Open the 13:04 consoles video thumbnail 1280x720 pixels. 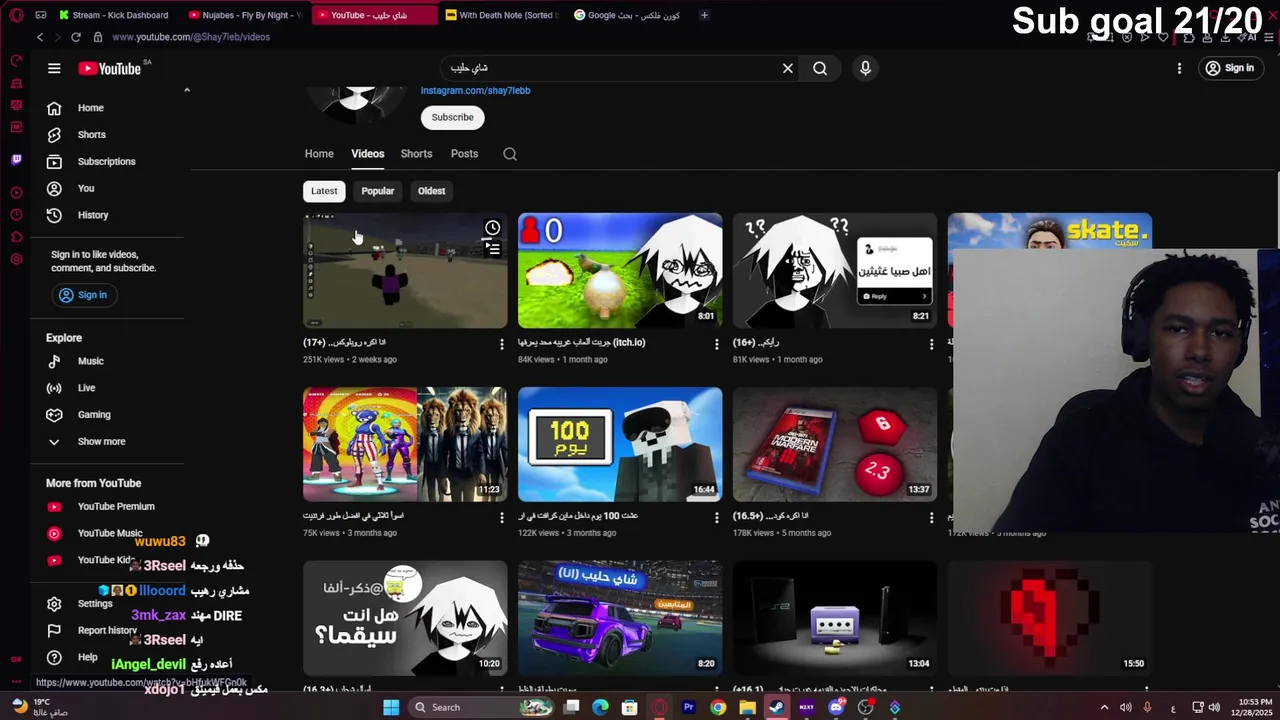pyautogui.click(x=835, y=618)
